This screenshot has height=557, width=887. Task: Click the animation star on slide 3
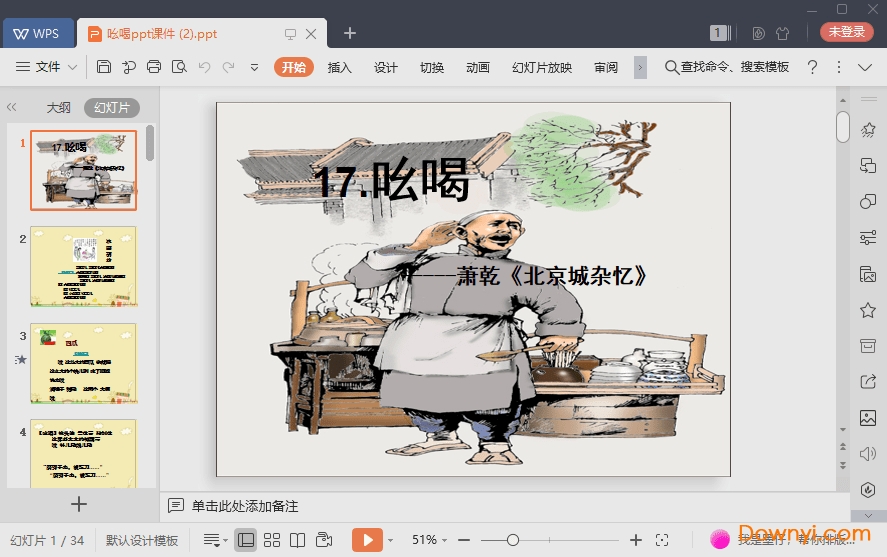tap(21, 360)
